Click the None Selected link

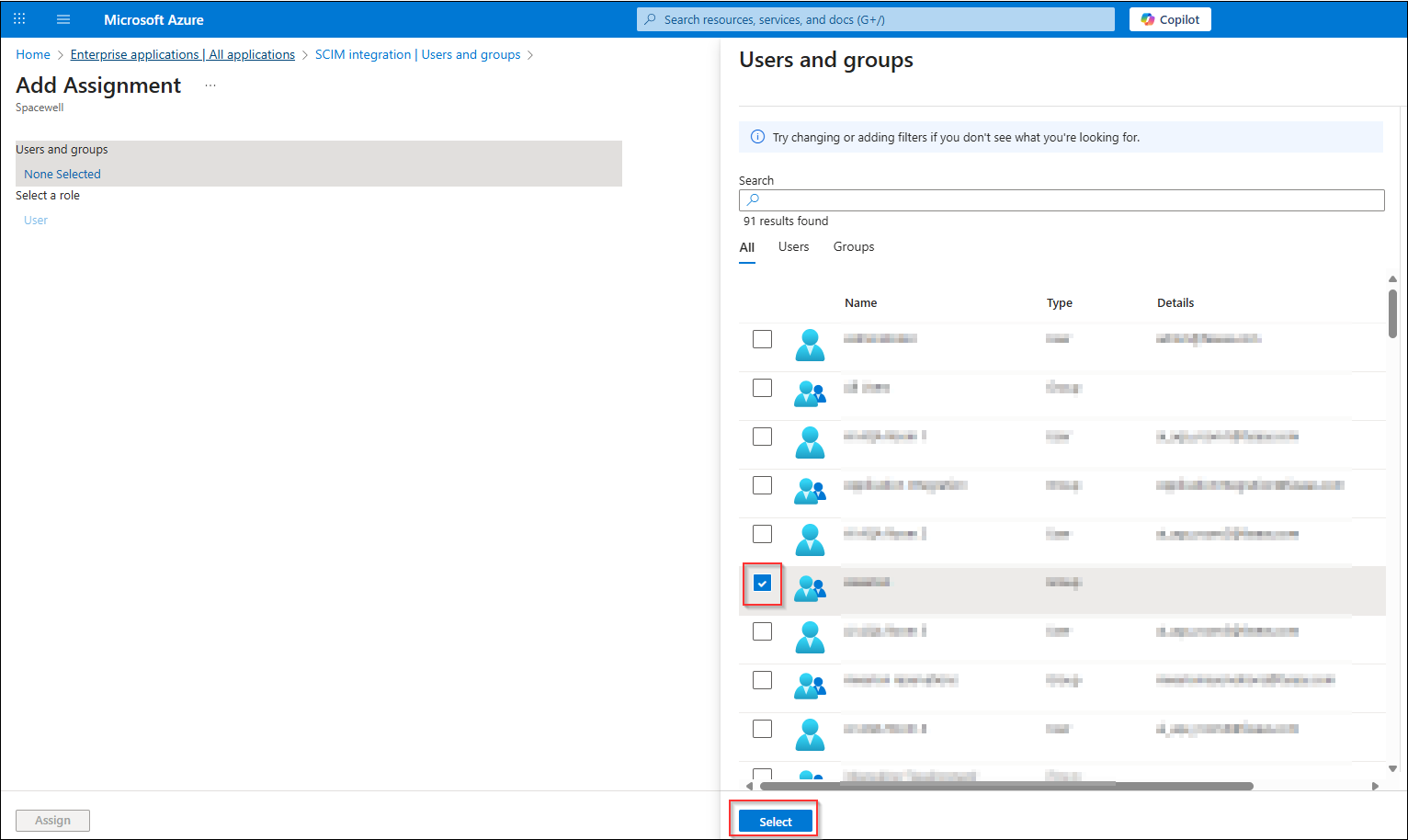tap(62, 174)
